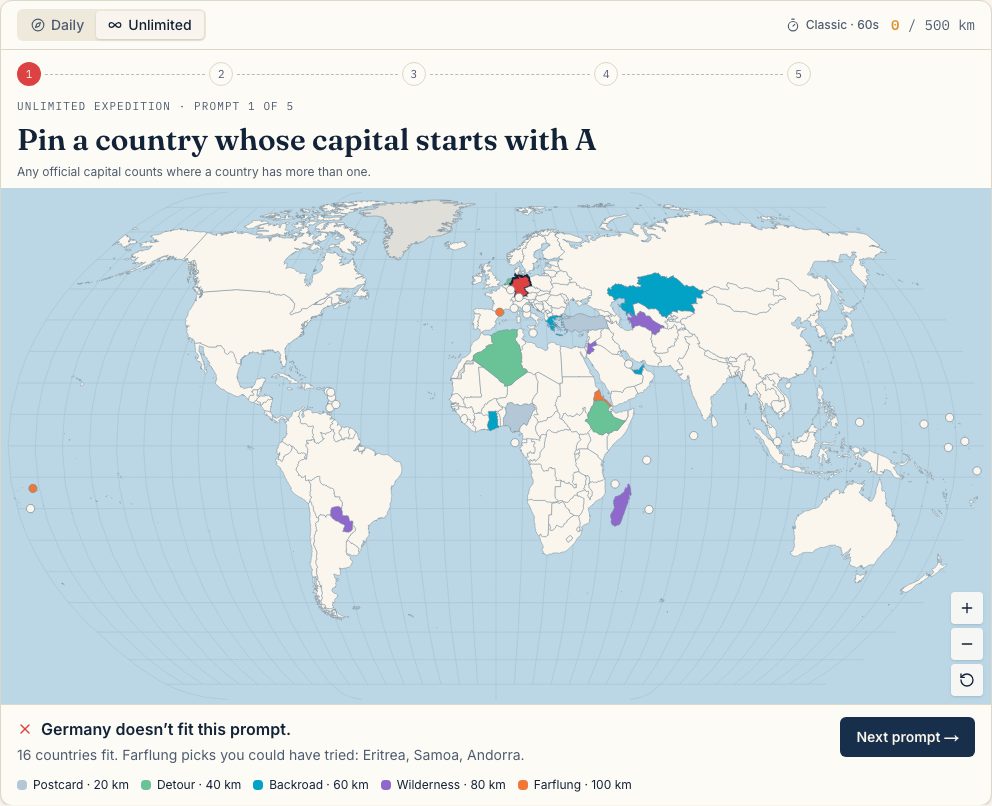992x806 pixels.
Task: Advance with the Next prompt button
Action: (907, 737)
